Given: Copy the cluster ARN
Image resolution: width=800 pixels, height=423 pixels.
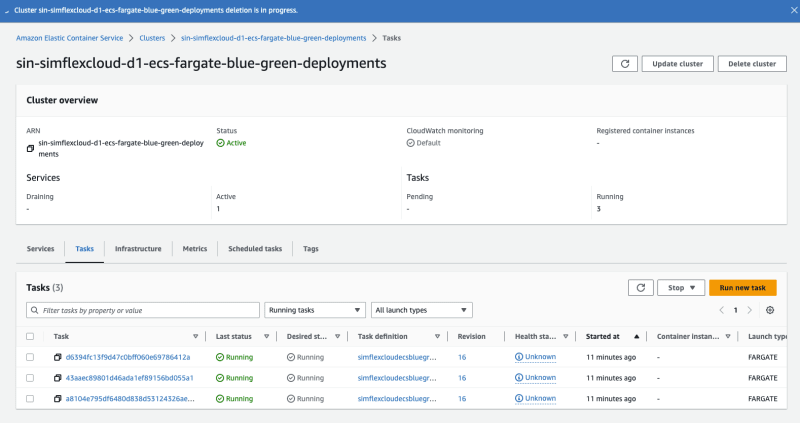Looking at the screenshot, I should [x=31, y=148].
